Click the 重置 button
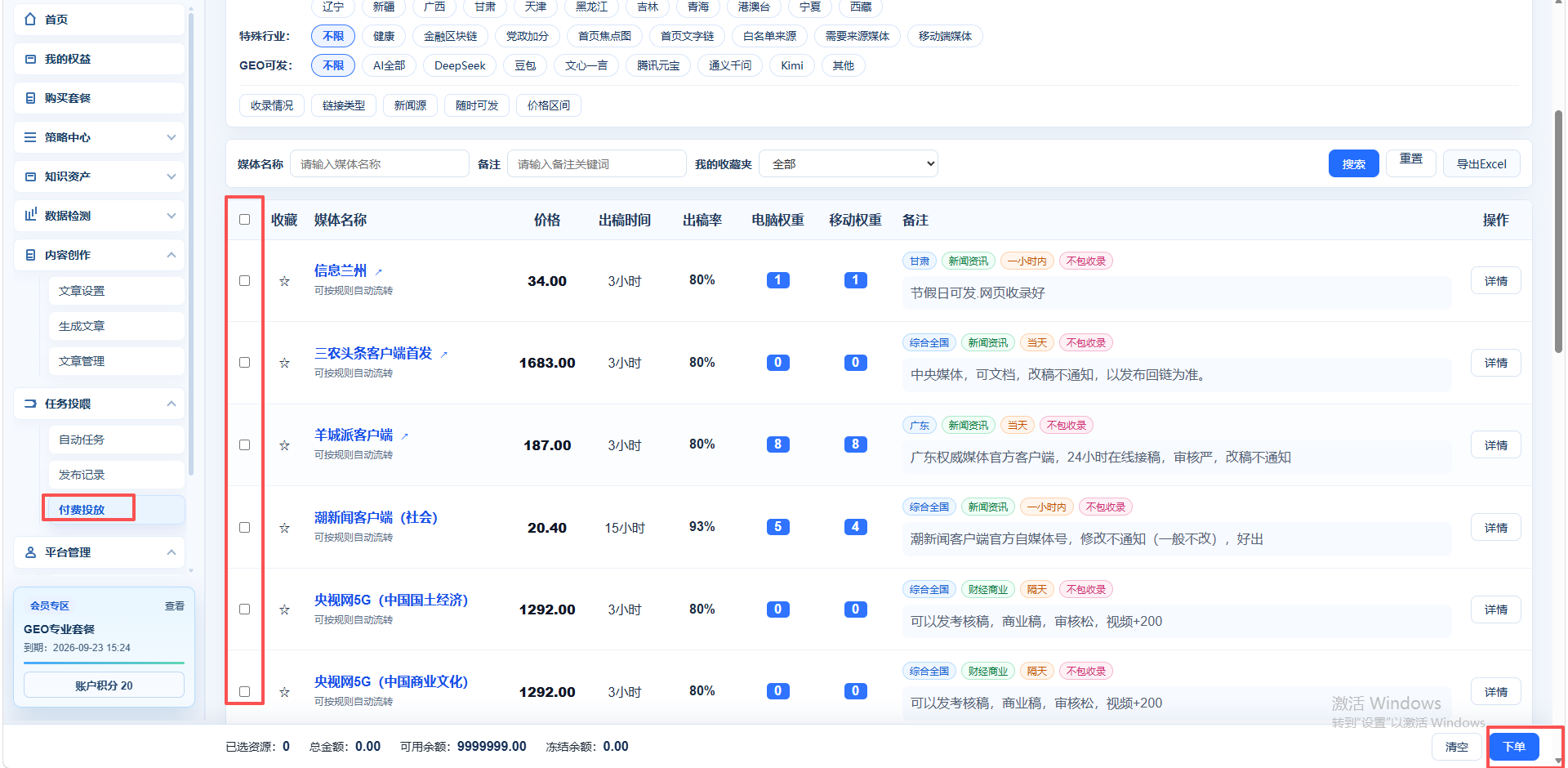Image resolution: width=1568 pixels, height=768 pixels. [x=1411, y=163]
